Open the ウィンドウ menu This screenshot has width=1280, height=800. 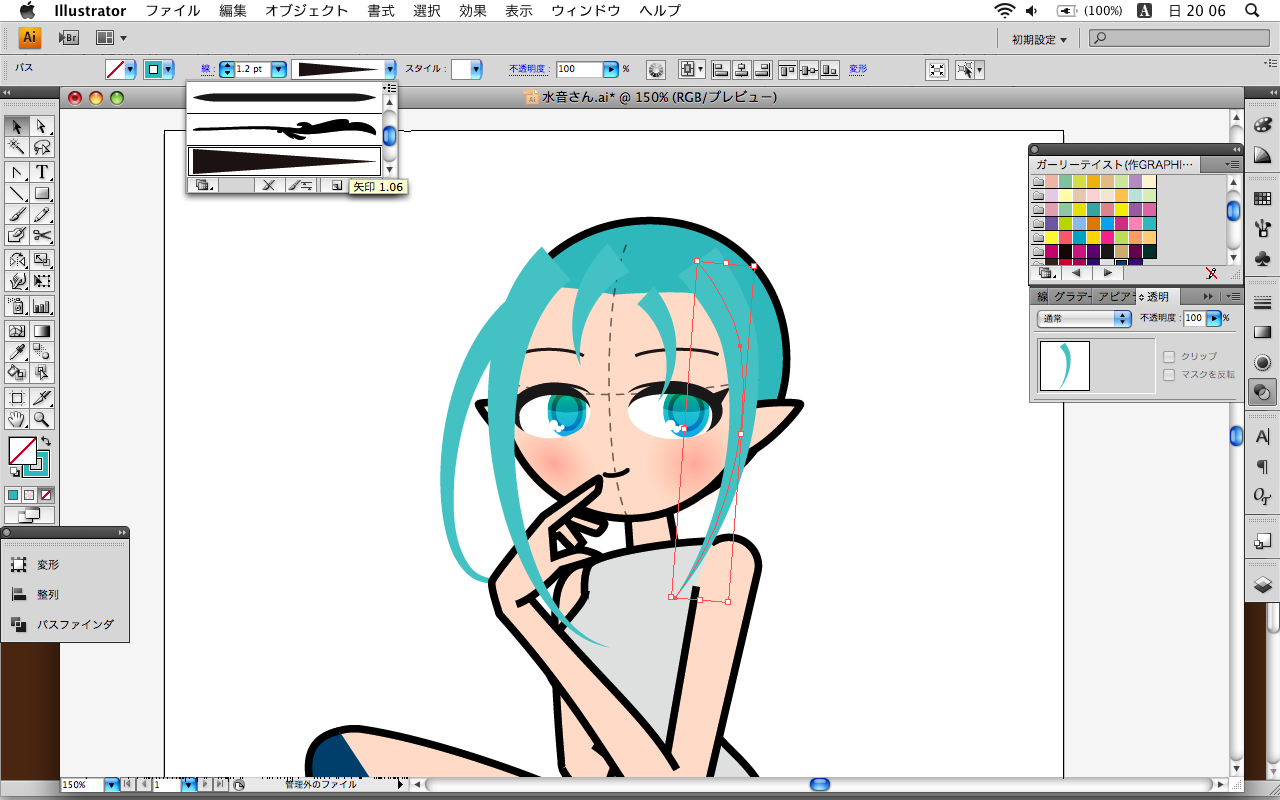[x=585, y=11]
